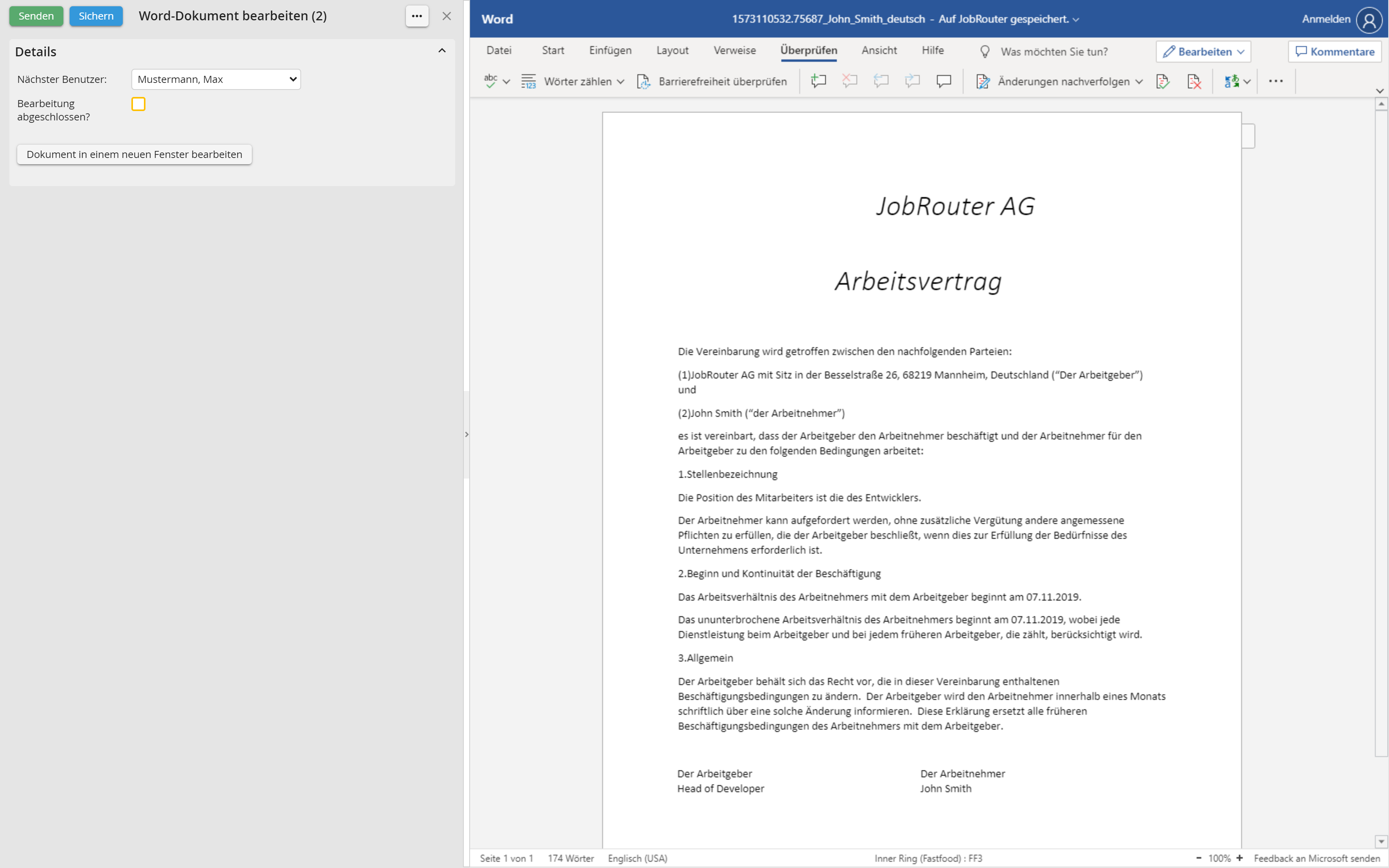Viewport: 1389px width, 868px height.
Task: Click the 174 Wörter status entry
Action: point(571,858)
